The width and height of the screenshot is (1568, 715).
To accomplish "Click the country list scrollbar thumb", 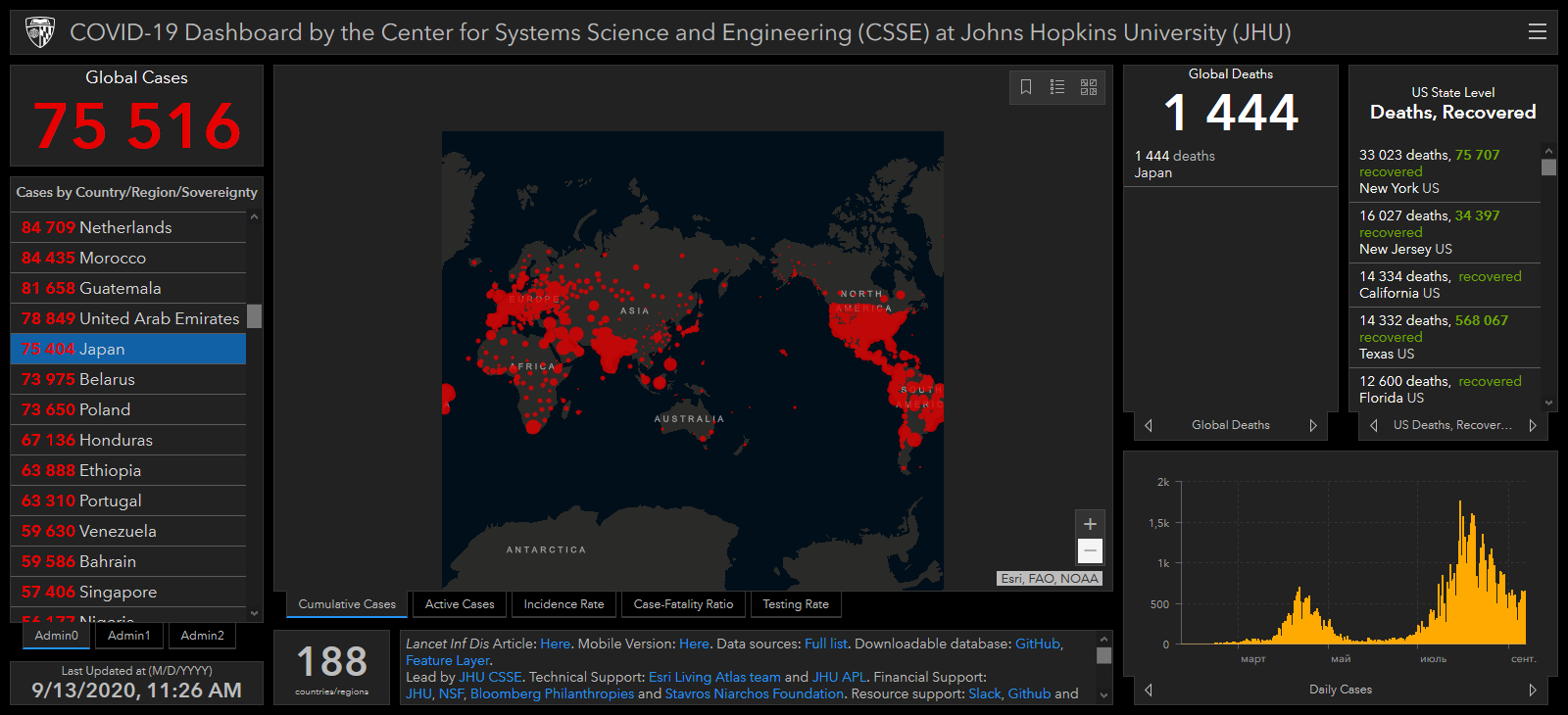I will pyautogui.click(x=255, y=316).
